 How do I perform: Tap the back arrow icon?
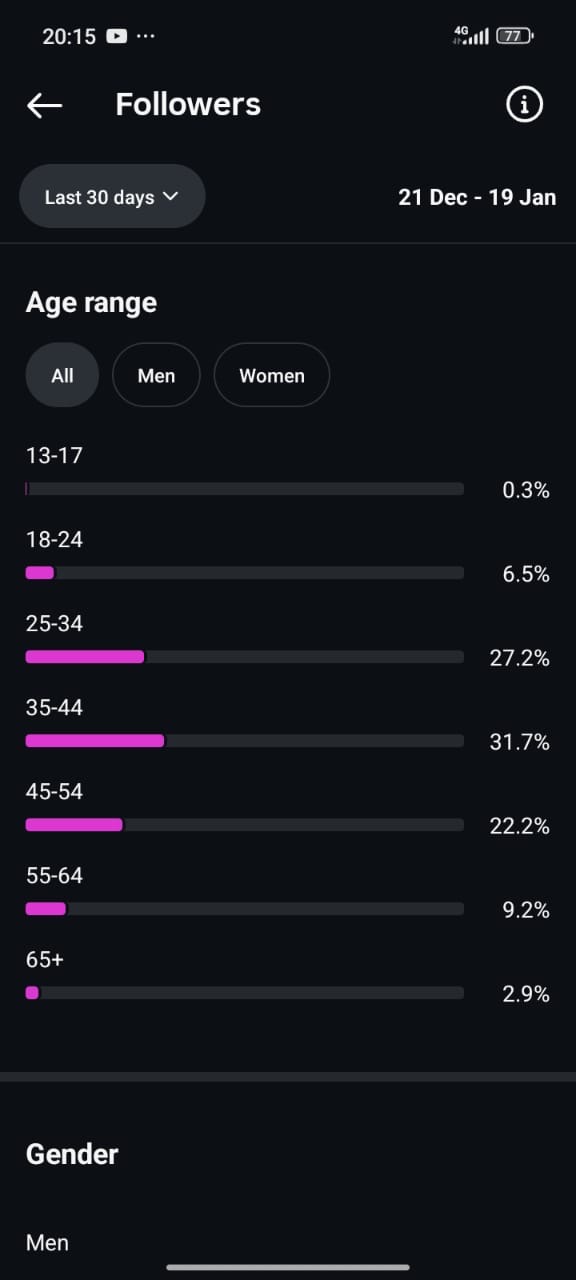pyautogui.click(x=45, y=105)
